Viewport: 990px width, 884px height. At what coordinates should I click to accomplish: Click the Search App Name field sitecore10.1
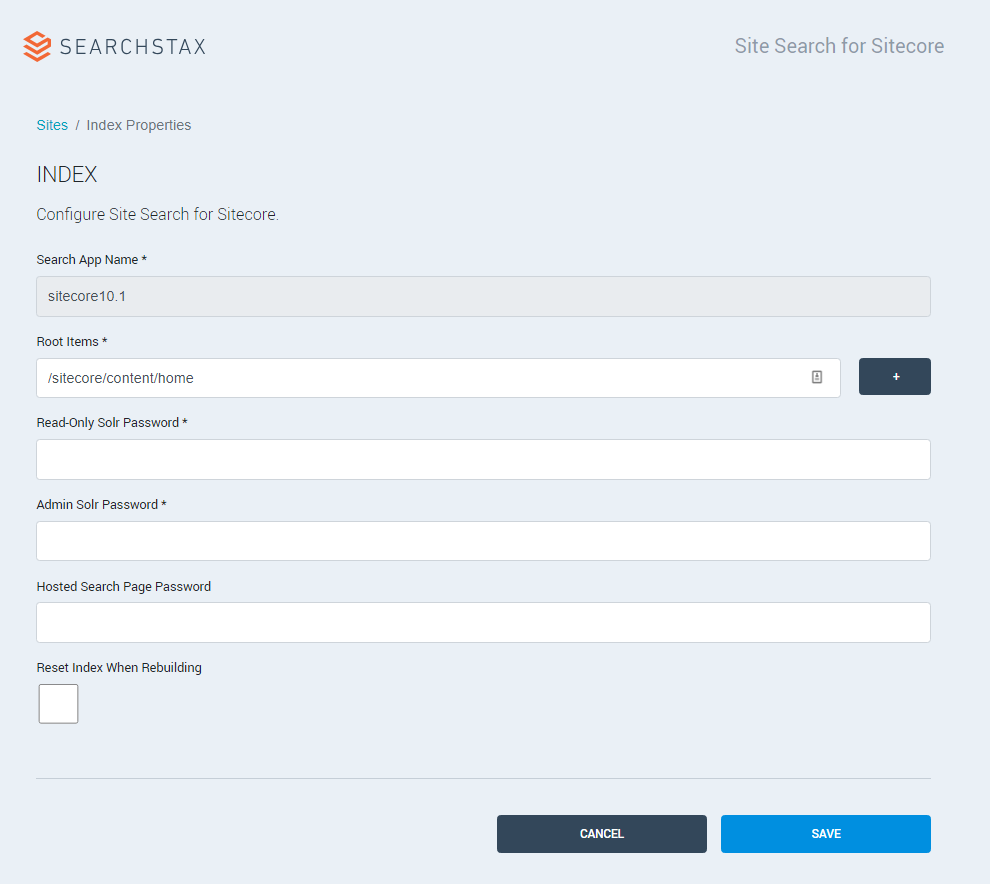[483, 296]
